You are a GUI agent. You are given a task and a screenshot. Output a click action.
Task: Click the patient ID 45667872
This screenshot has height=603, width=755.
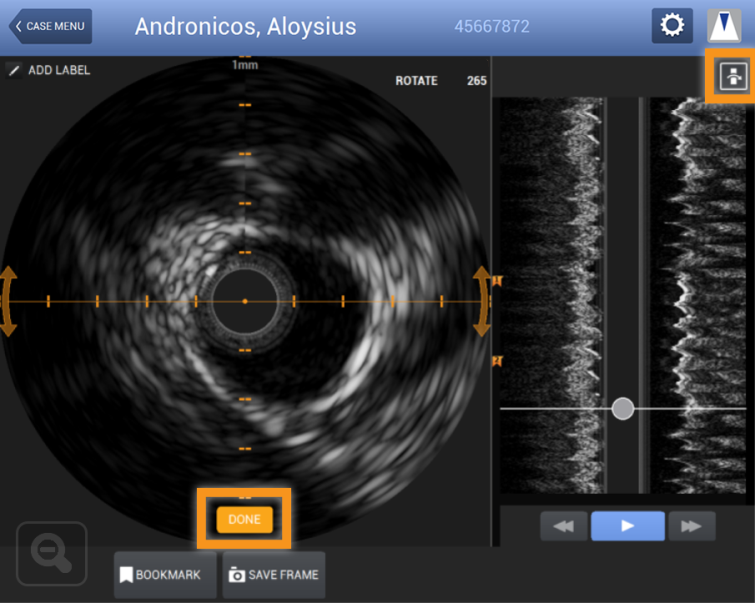click(x=492, y=26)
